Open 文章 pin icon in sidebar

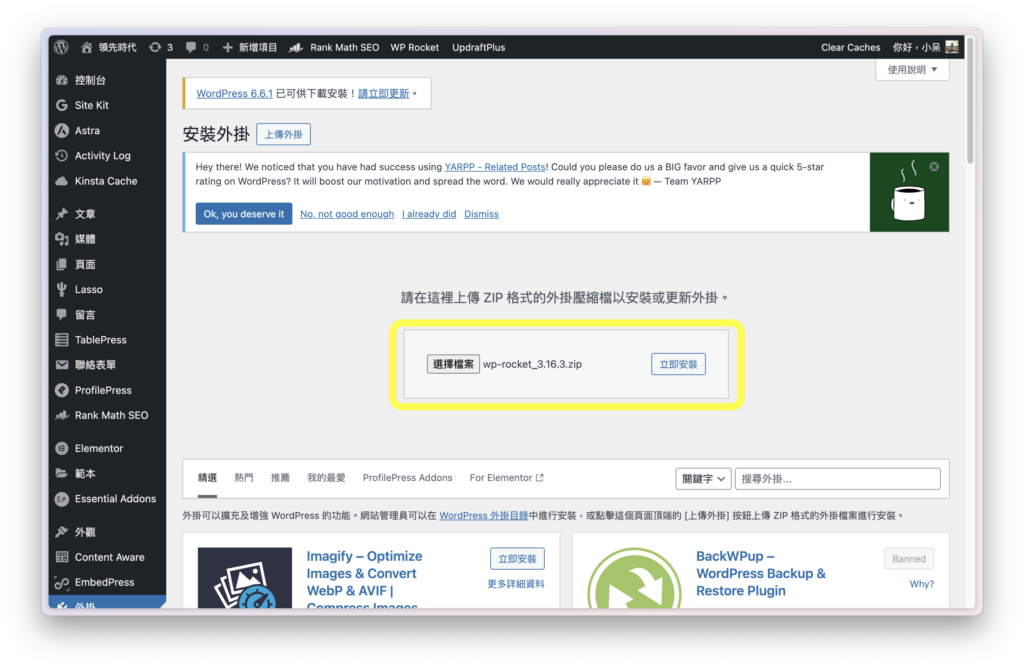click(x=62, y=214)
